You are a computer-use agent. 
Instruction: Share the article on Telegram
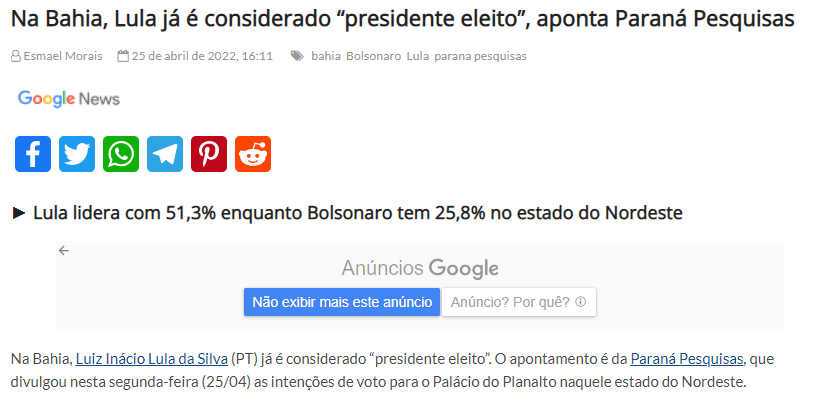[165, 154]
